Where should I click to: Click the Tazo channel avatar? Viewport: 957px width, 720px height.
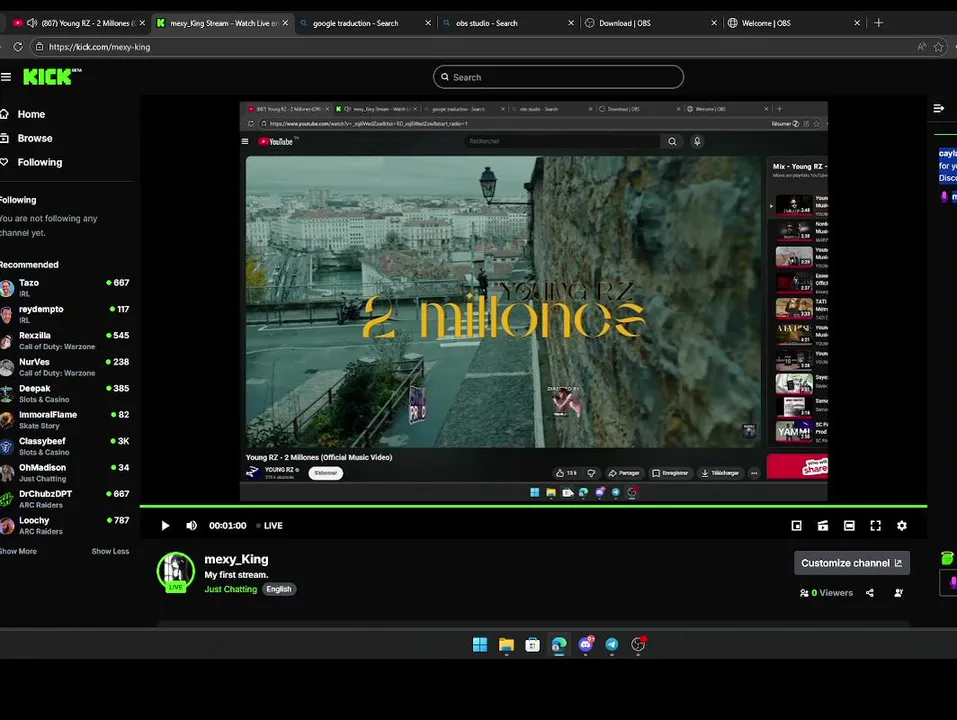pyautogui.click(x=7, y=288)
